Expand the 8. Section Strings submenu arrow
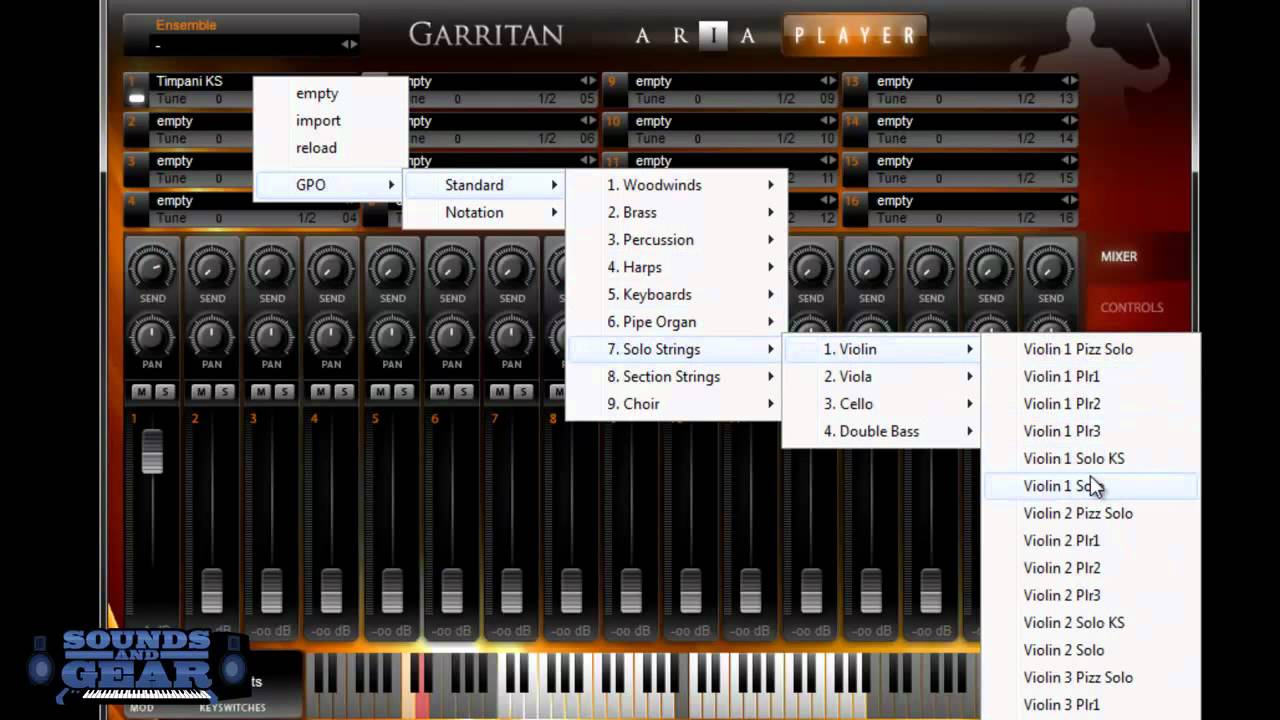This screenshot has width=1280, height=720. click(x=771, y=376)
